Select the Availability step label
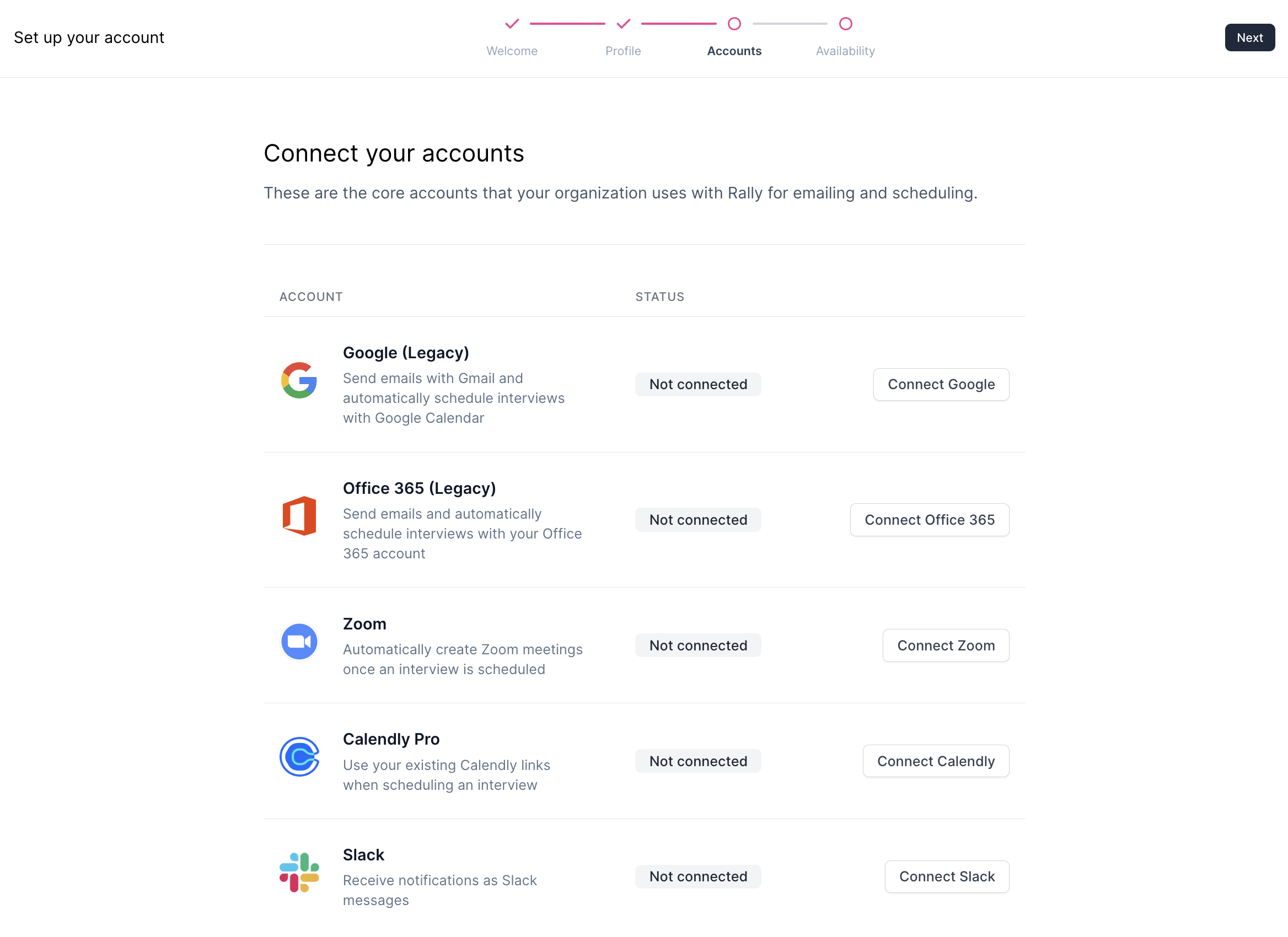This screenshot has height=937, width=1288. pos(845,51)
